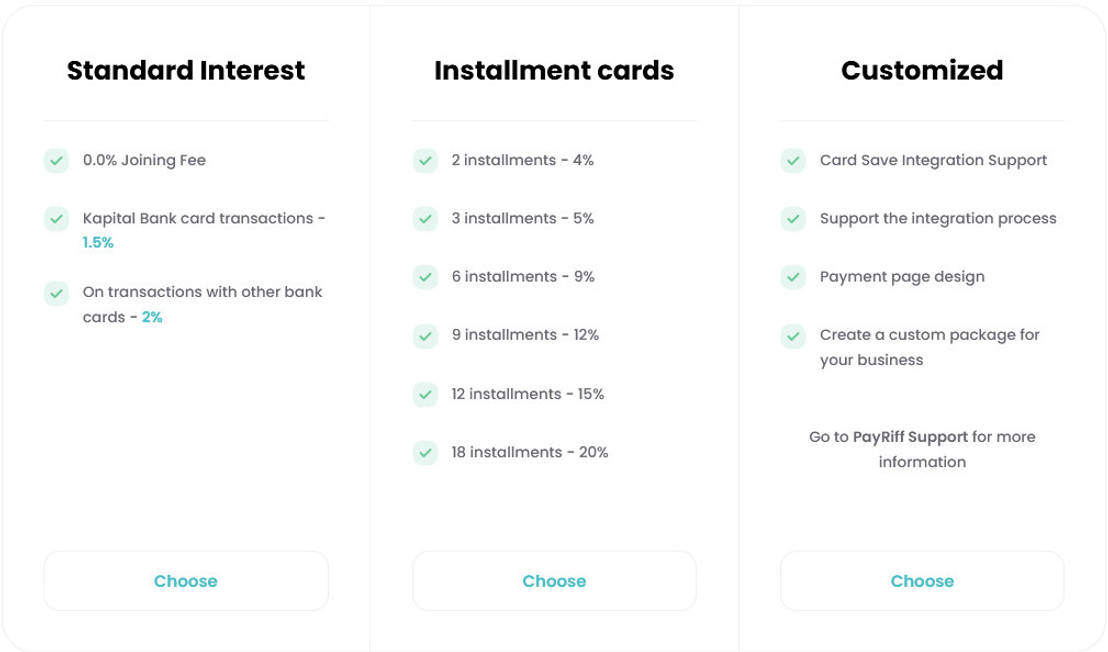Choose the Customized plan
The image size is (1108, 652).
pyautogui.click(x=922, y=581)
